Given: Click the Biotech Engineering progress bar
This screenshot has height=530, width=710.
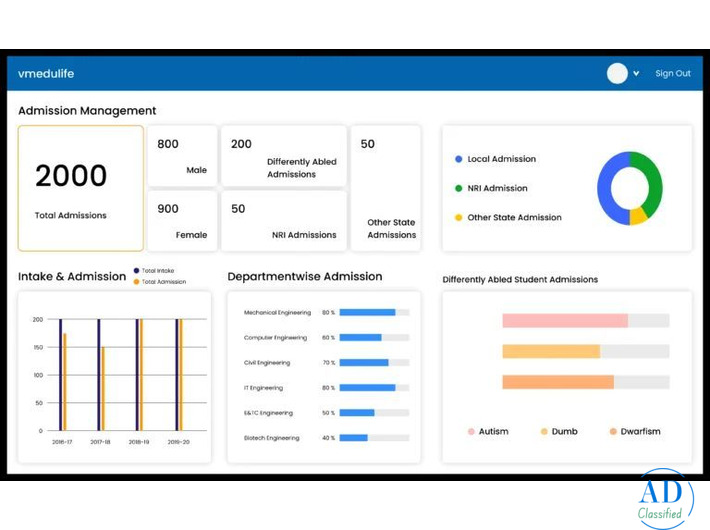Looking at the screenshot, I should click(x=374, y=438).
